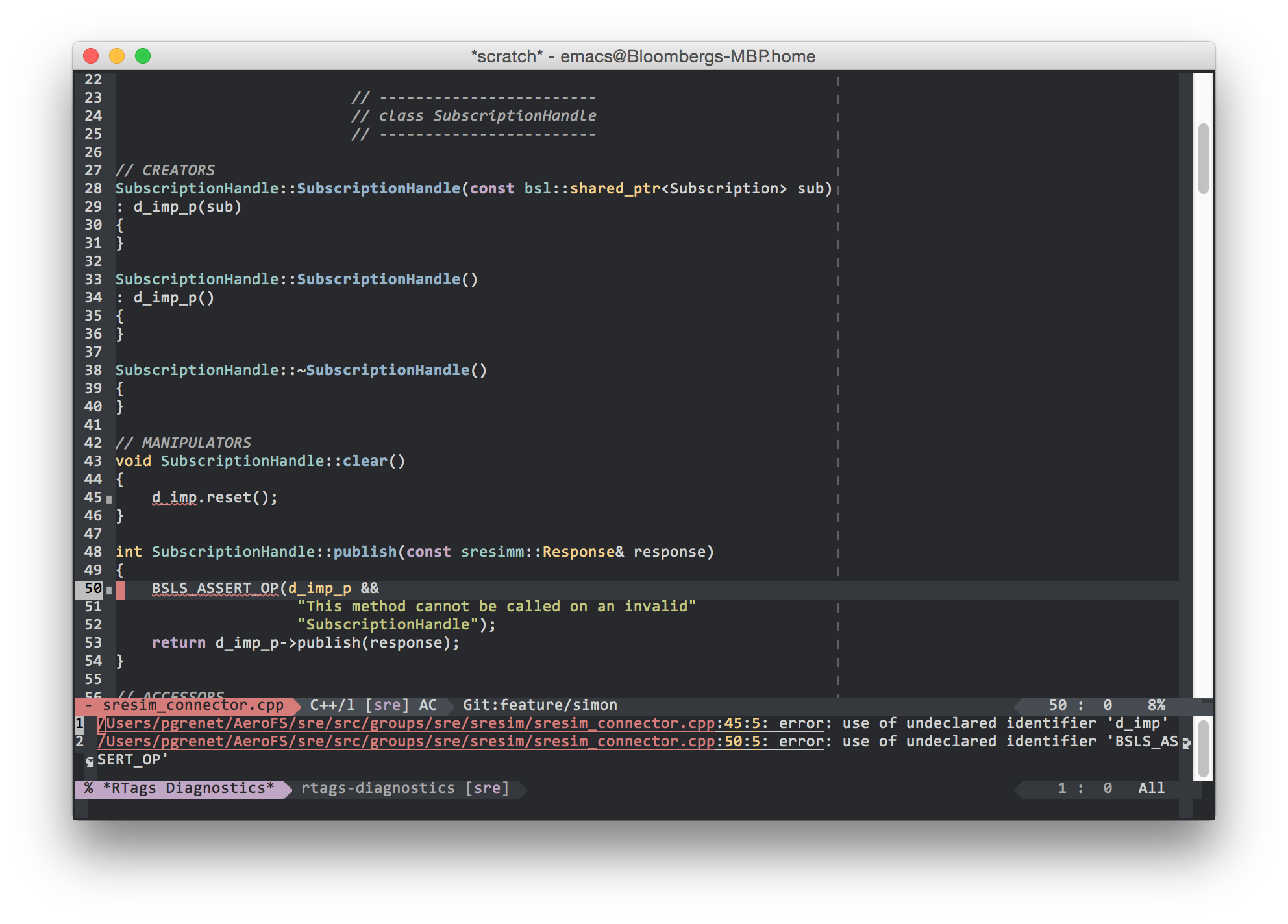Image resolution: width=1288 pixels, height=924 pixels.
Task: Click the red close window button
Action: coord(91,56)
